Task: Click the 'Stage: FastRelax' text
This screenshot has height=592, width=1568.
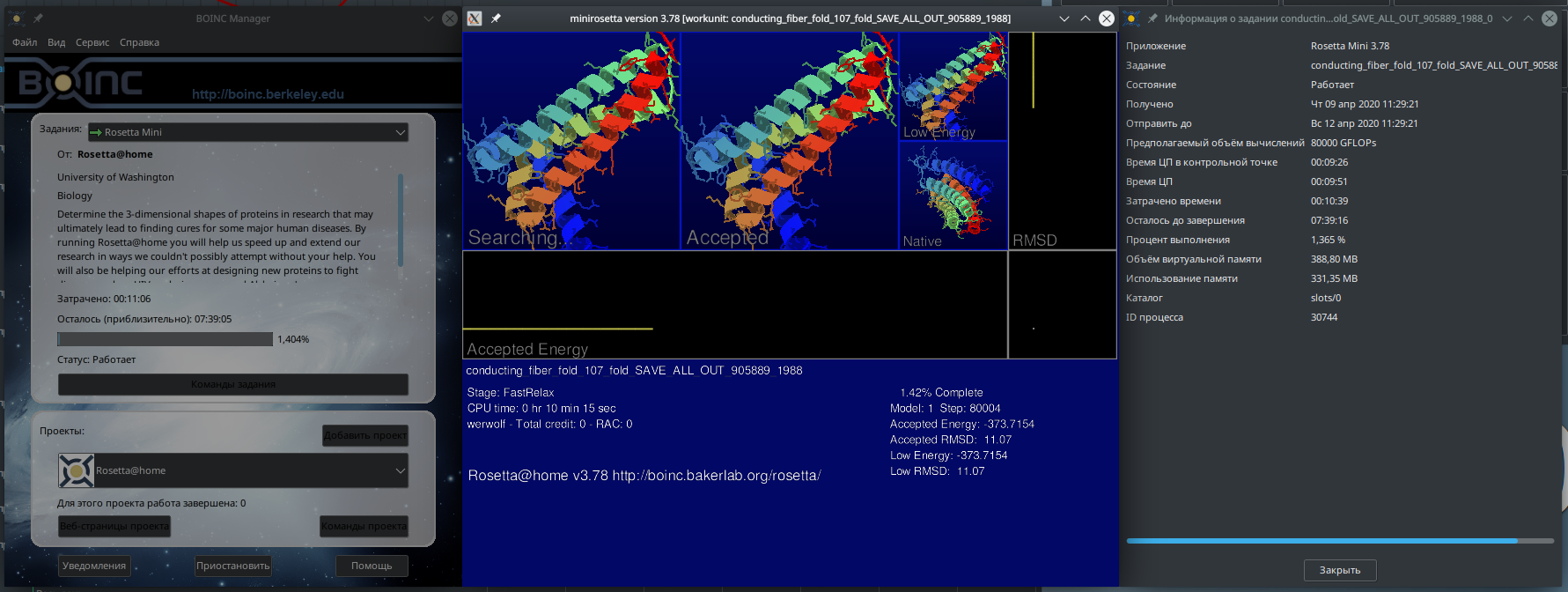Action: (511, 393)
